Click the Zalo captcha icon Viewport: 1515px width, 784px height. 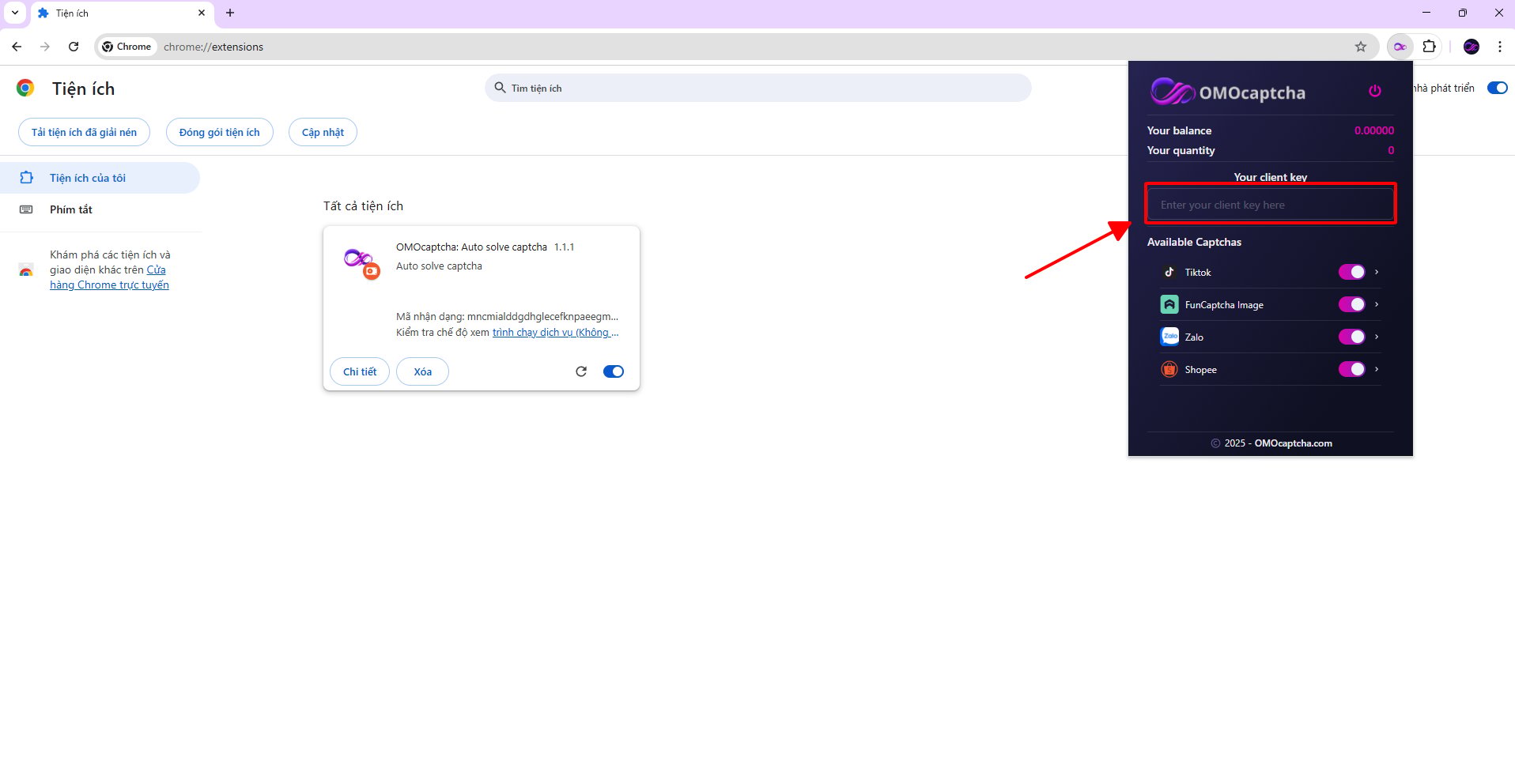tap(1169, 337)
